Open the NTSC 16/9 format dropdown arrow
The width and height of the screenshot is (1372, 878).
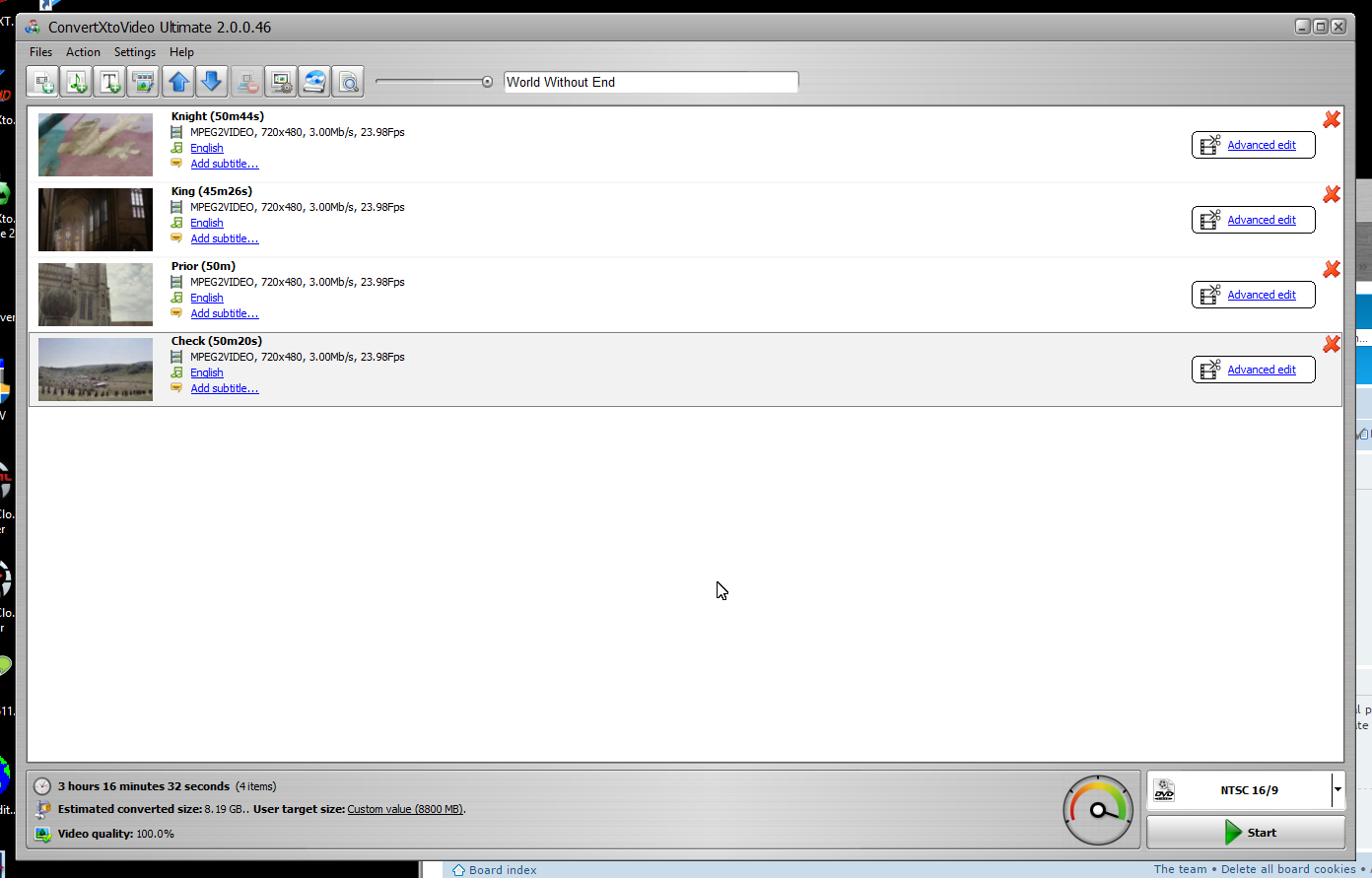1338,789
